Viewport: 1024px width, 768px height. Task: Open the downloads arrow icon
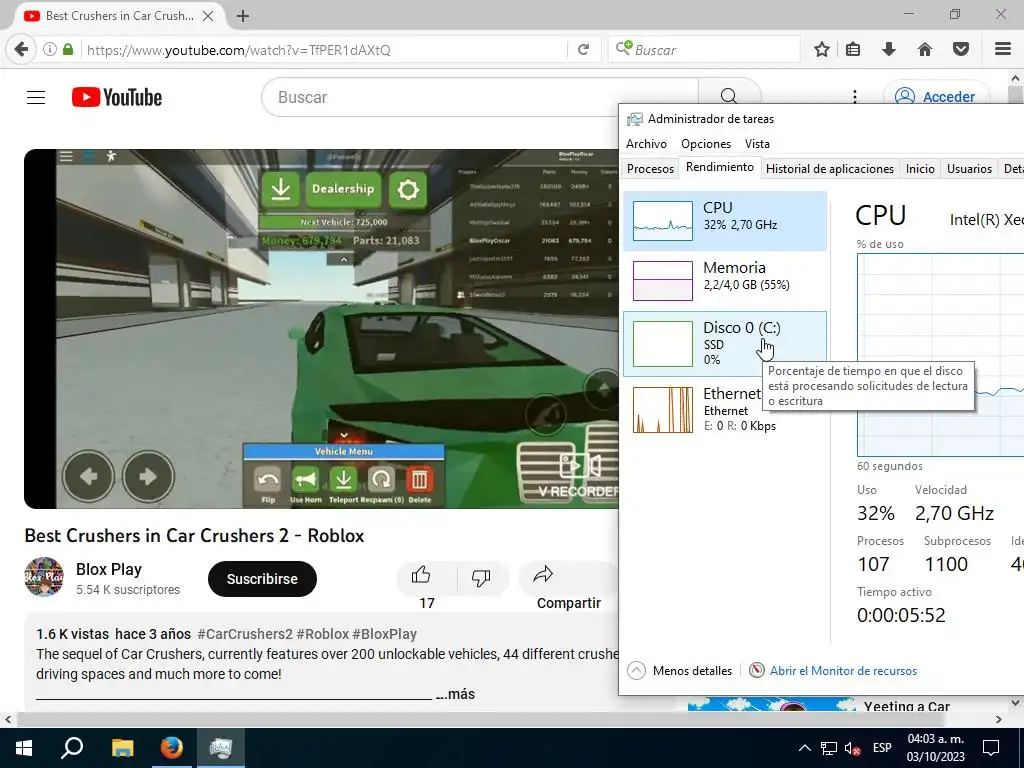click(888, 50)
